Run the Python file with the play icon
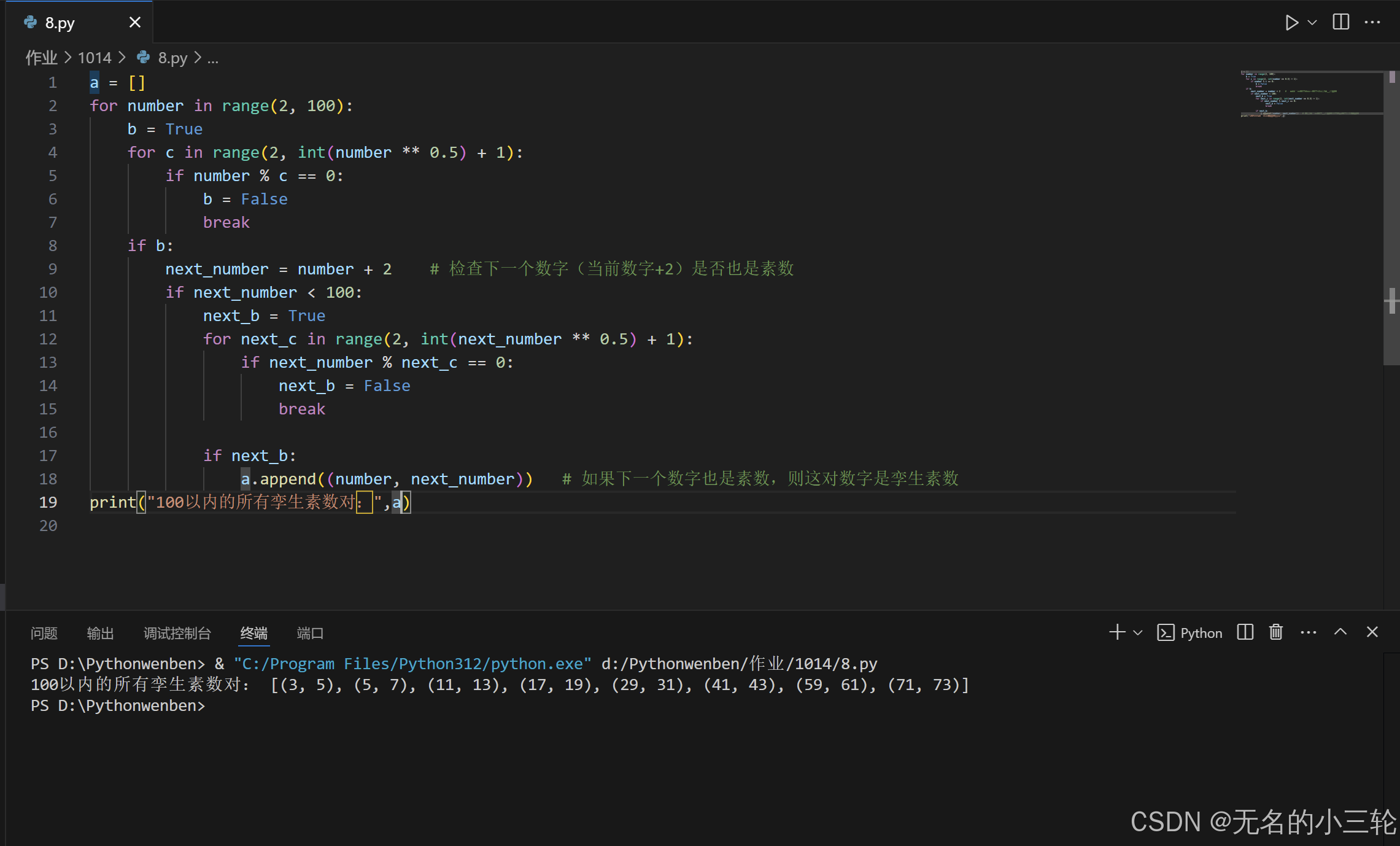 1291,23
